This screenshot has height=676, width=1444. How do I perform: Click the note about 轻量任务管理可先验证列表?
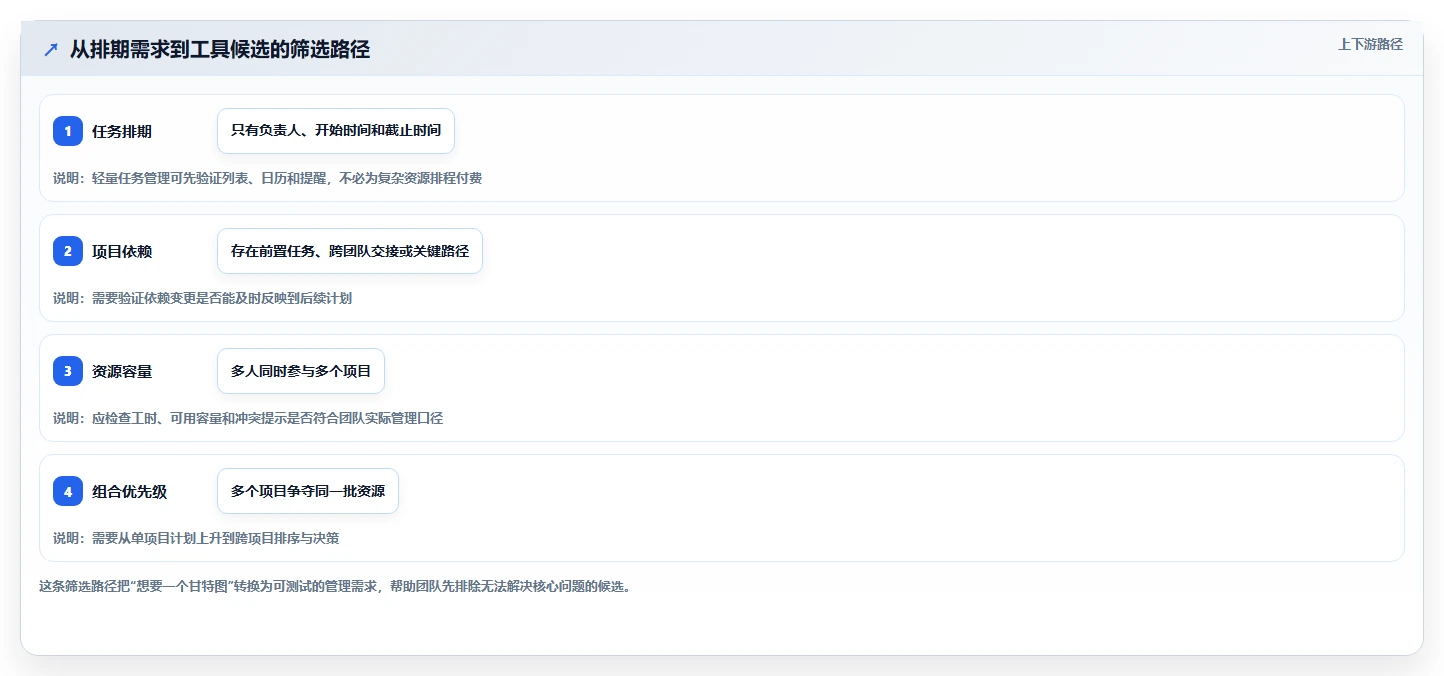[x=268, y=178]
